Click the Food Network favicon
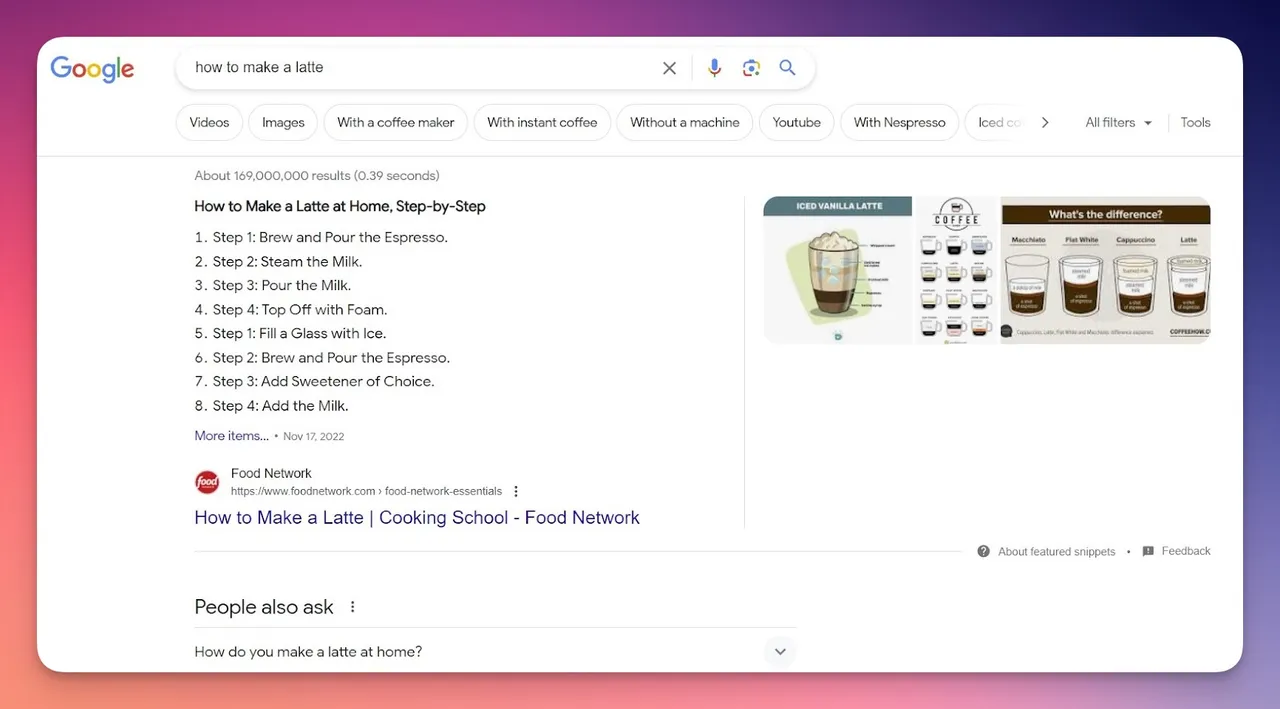The image size is (1280, 709). 207,482
